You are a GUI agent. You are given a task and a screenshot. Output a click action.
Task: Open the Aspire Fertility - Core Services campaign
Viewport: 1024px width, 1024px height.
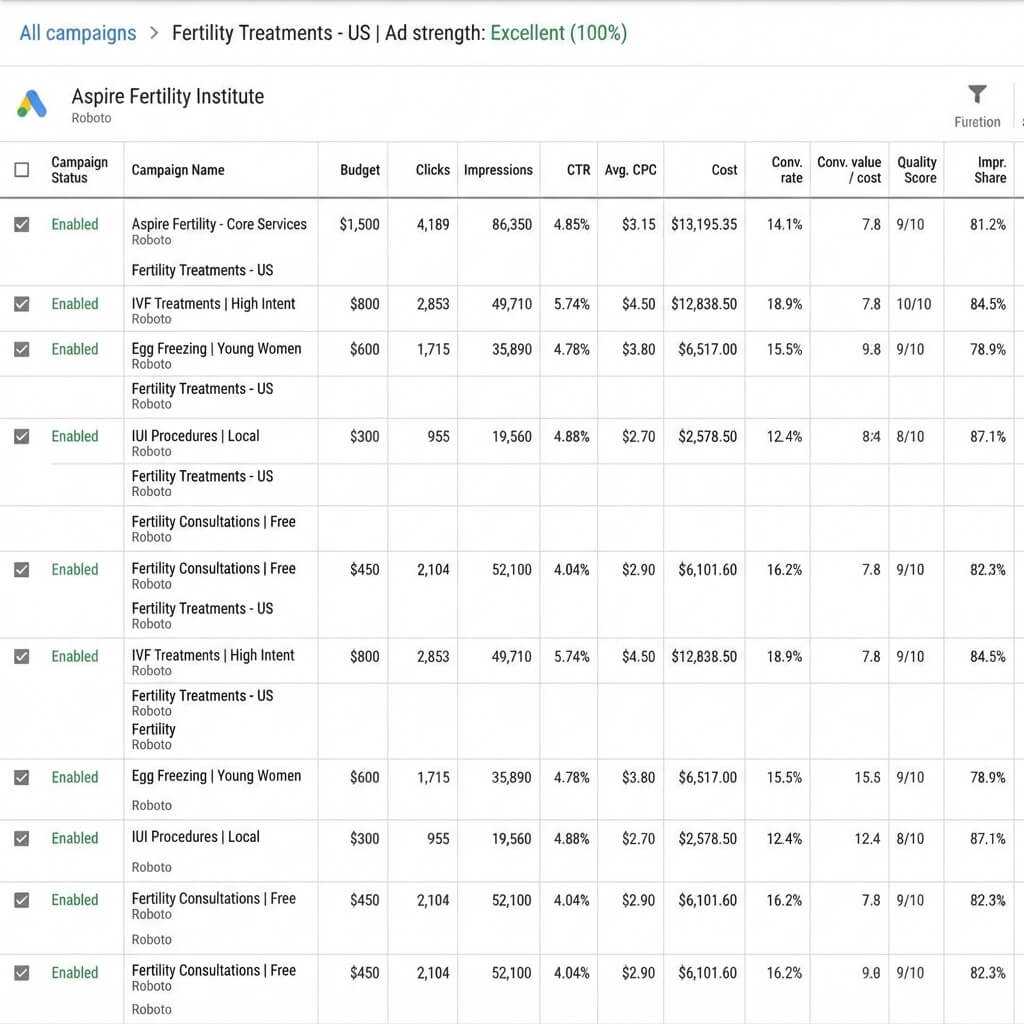click(x=219, y=224)
